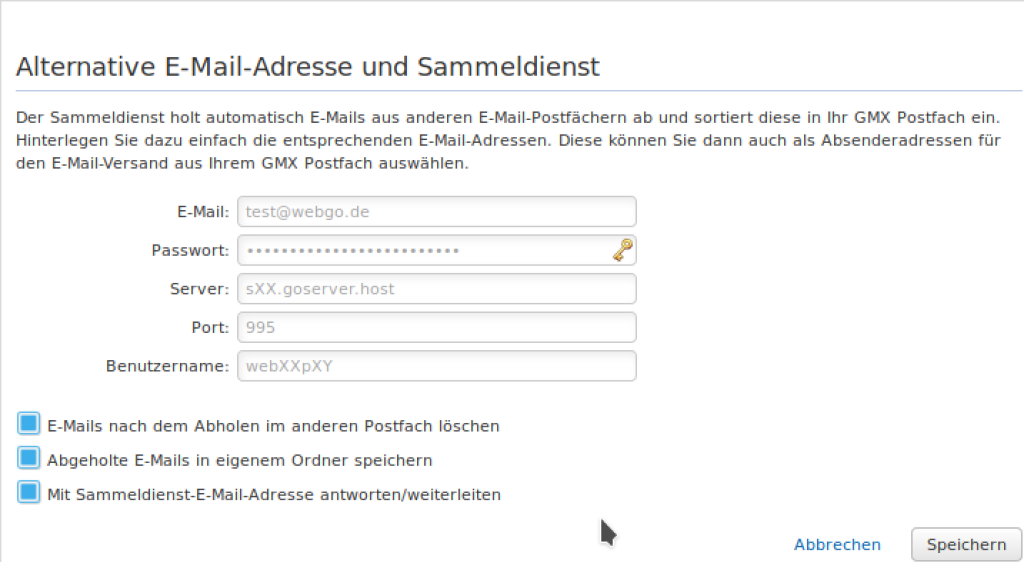This screenshot has height=562, width=1024.
Task: Click the Port field showing 995
Action: point(436,328)
